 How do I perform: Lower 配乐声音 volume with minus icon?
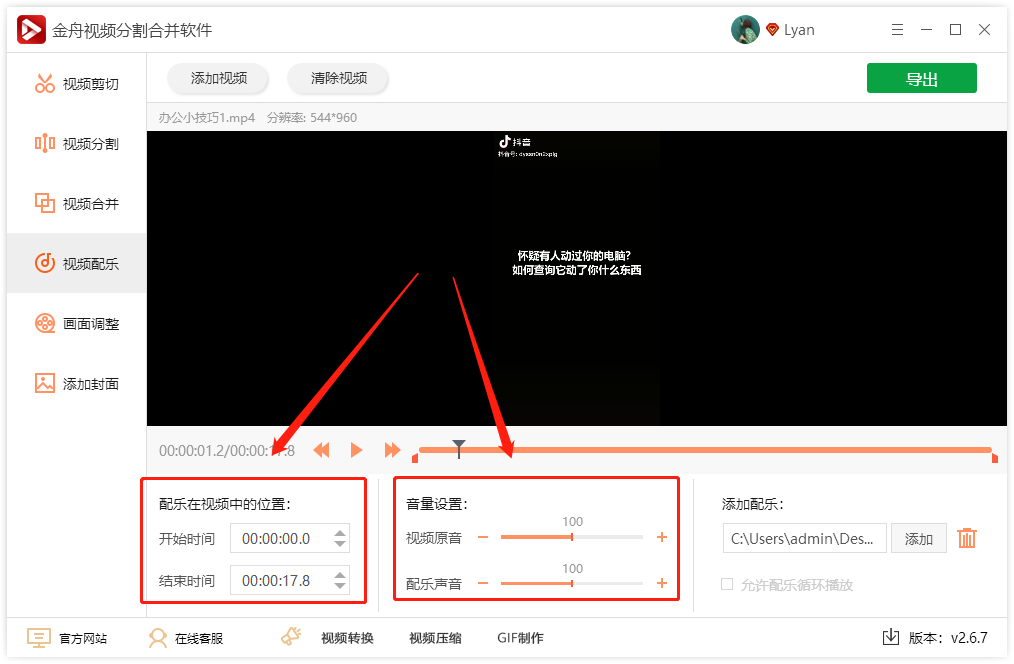(x=483, y=583)
